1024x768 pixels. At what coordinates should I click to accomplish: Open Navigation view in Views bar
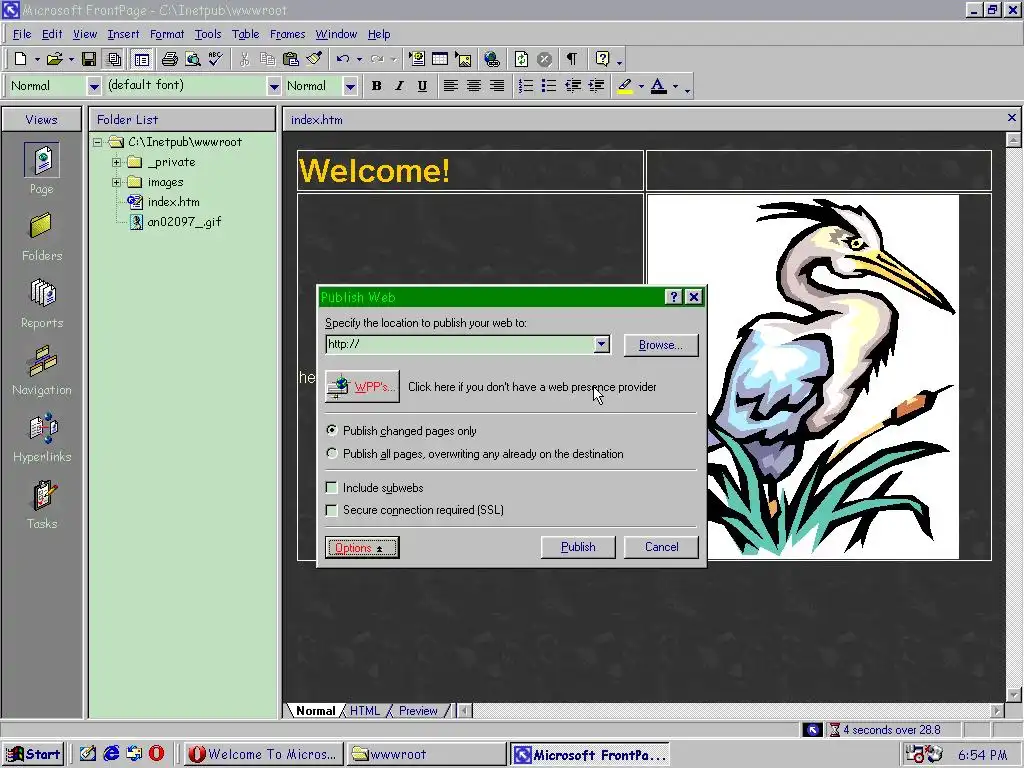pos(42,371)
